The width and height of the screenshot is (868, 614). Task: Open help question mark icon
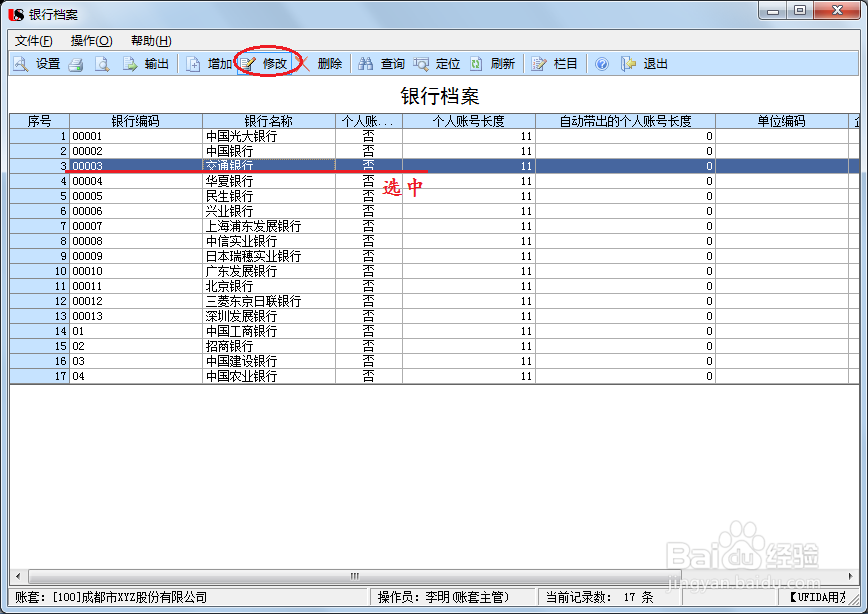click(602, 64)
